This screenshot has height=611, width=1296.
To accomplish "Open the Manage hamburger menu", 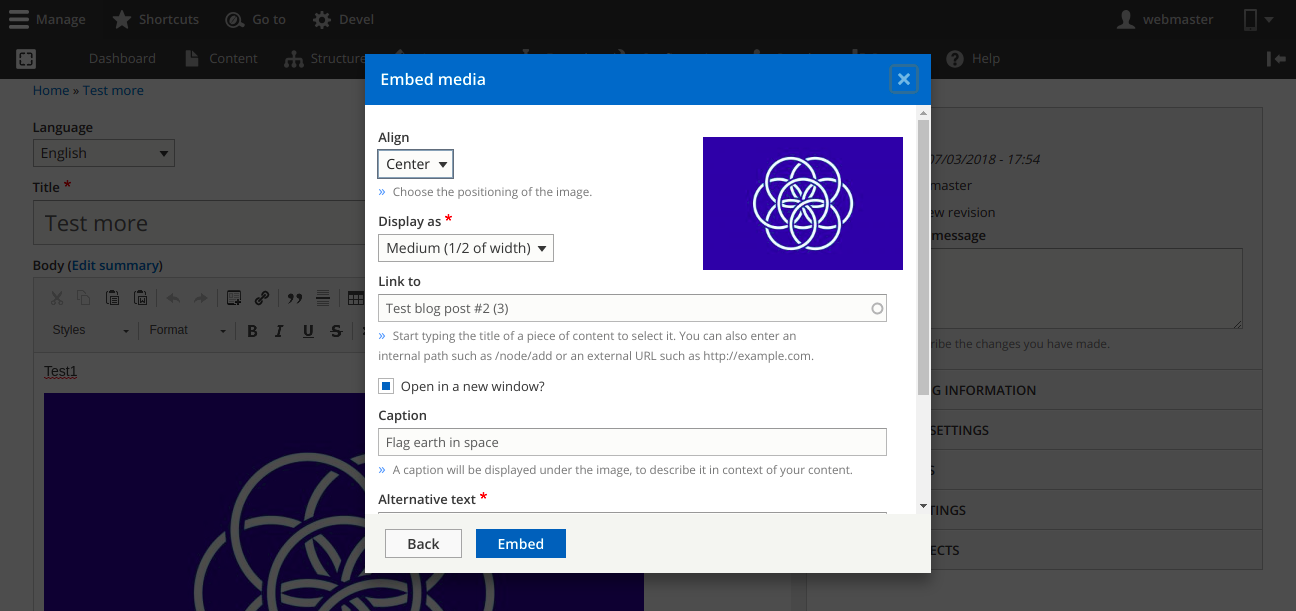I will coord(47,19).
